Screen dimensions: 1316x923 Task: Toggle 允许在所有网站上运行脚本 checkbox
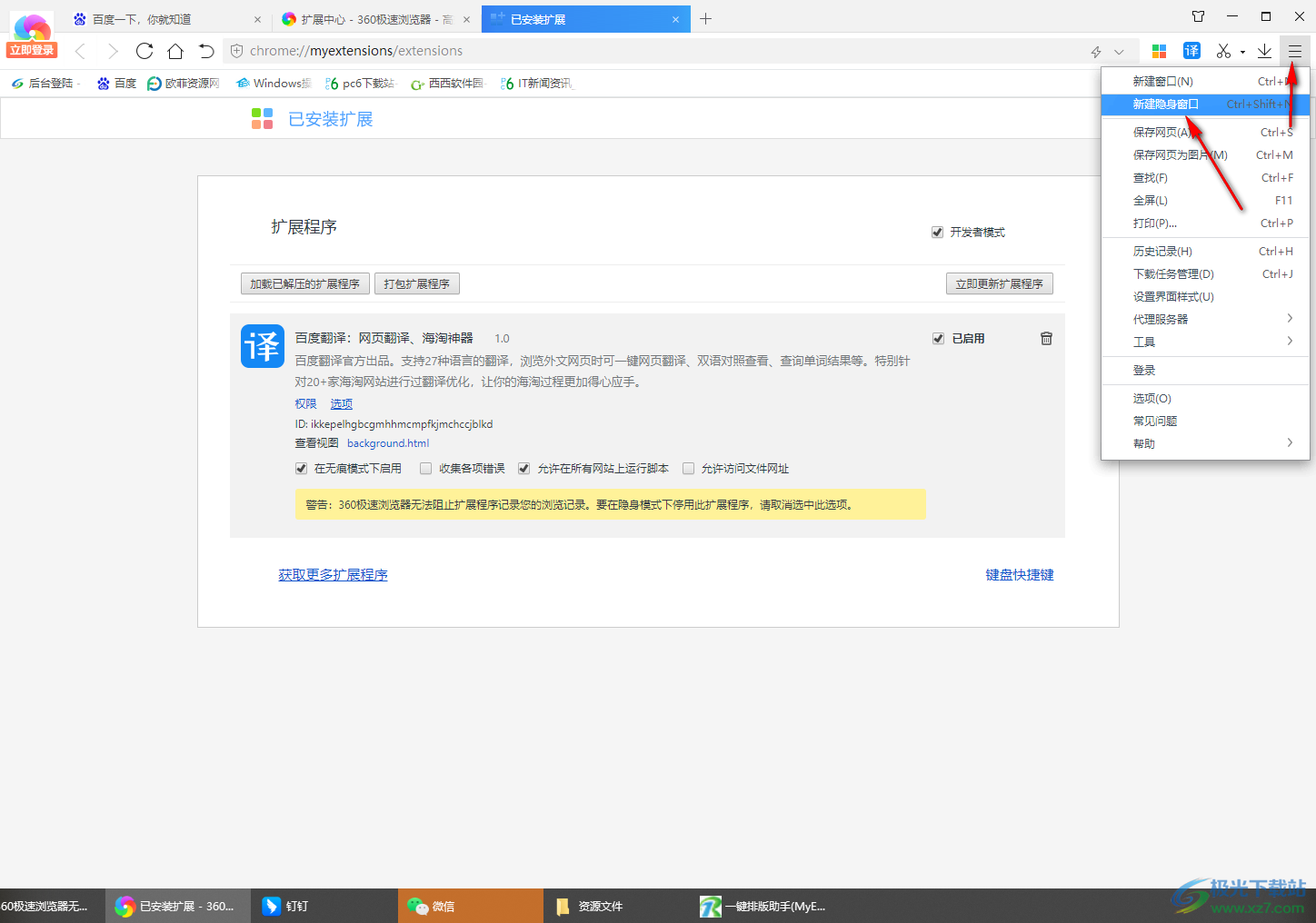pyautogui.click(x=523, y=469)
